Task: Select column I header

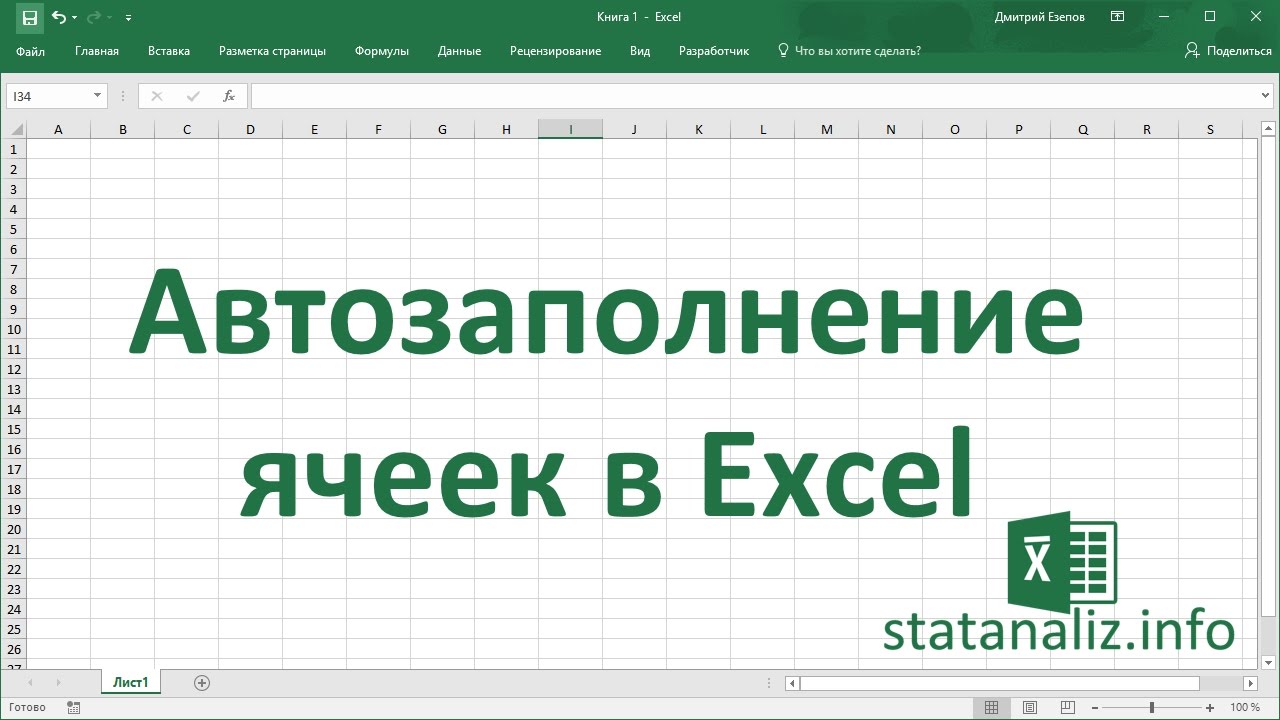Action: coord(570,130)
